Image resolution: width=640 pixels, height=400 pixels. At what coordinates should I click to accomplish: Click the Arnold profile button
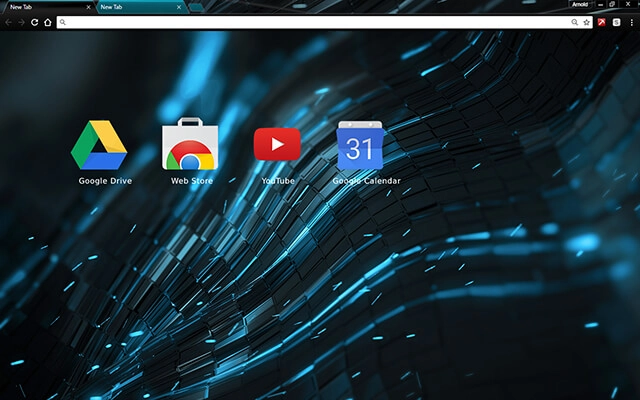(x=580, y=4)
